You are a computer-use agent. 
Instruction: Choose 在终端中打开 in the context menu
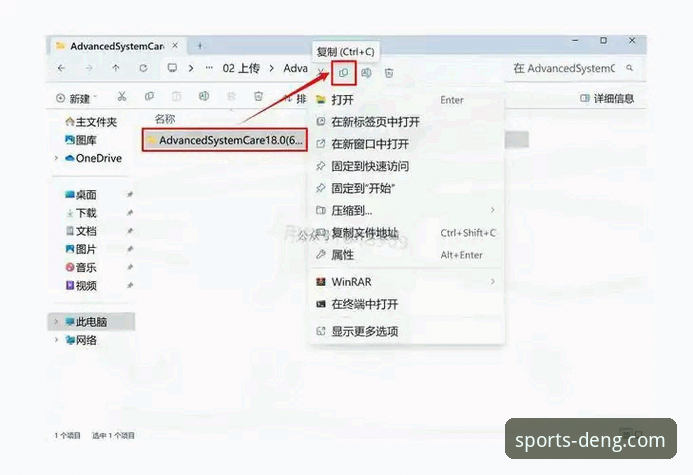(x=407, y=304)
